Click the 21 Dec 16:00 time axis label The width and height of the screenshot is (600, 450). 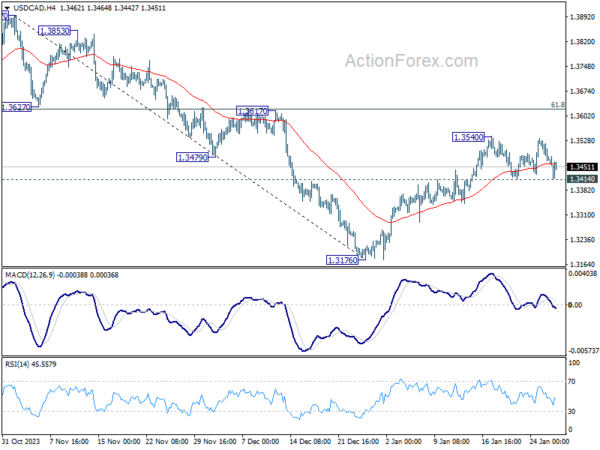358,441
